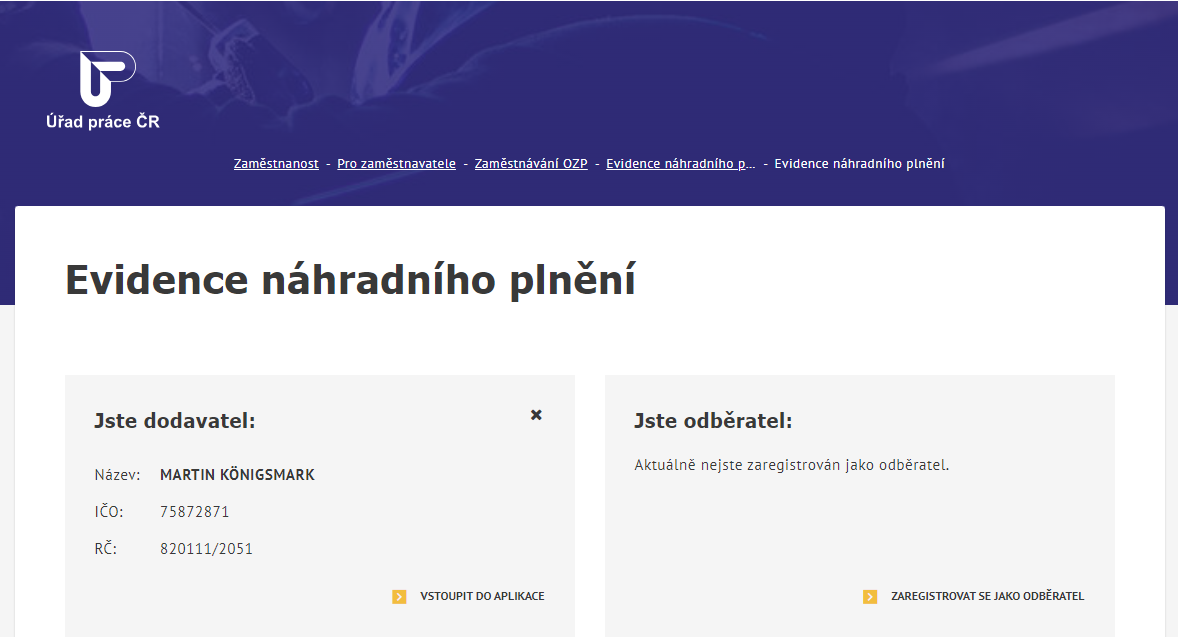Open the Pro zaměstnavatele breadcrumb link

pyautogui.click(x=397, y=164)
